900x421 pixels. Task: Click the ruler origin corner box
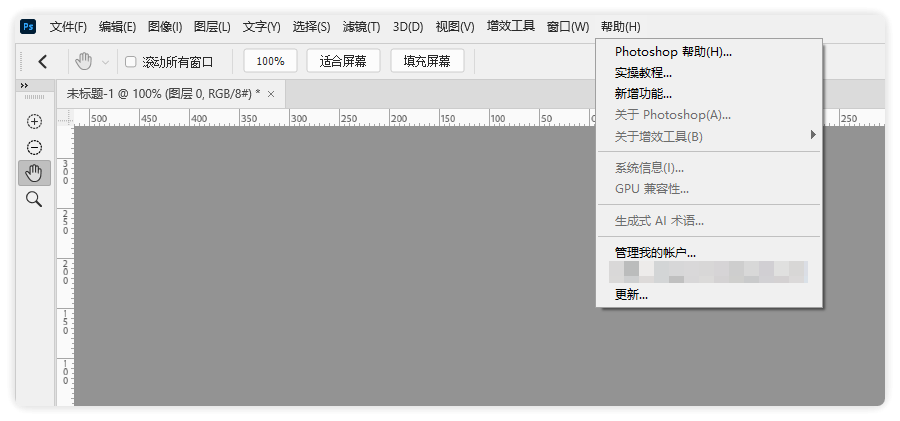point(65,117)
